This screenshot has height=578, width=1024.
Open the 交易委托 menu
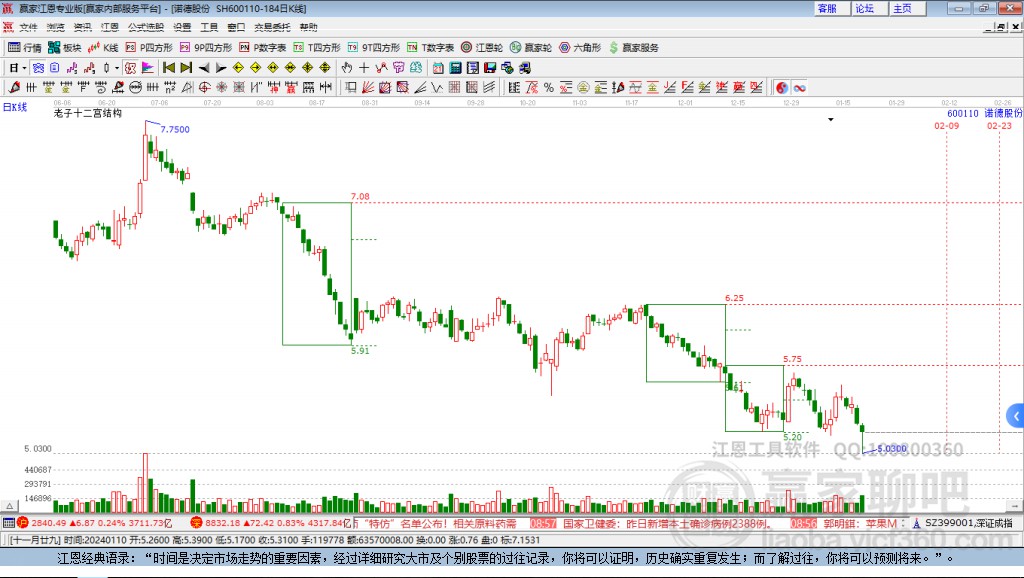click(x=272, y=27)
